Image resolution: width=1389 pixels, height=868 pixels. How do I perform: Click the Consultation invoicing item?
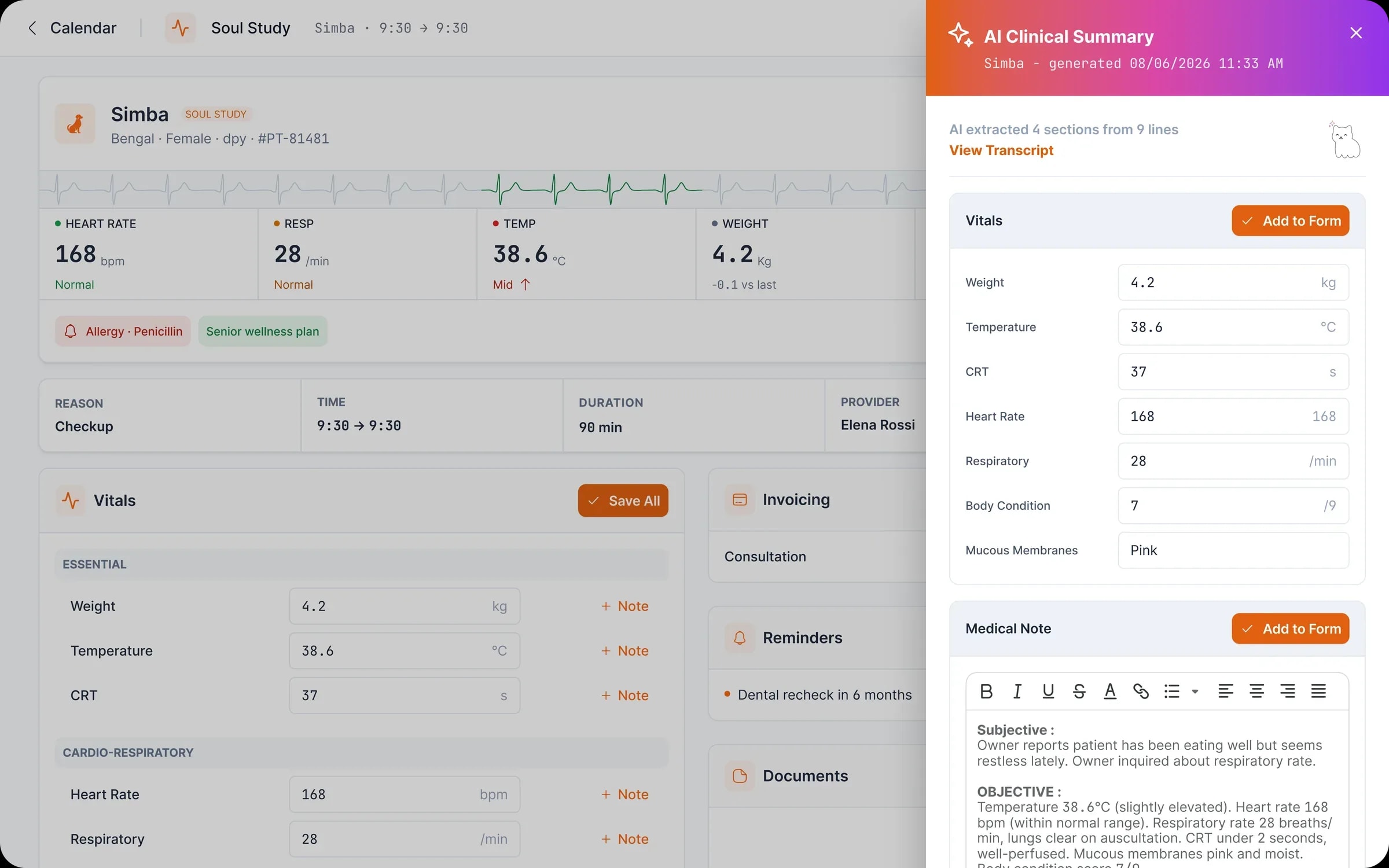pyautogui.click(x=765, y=557)
